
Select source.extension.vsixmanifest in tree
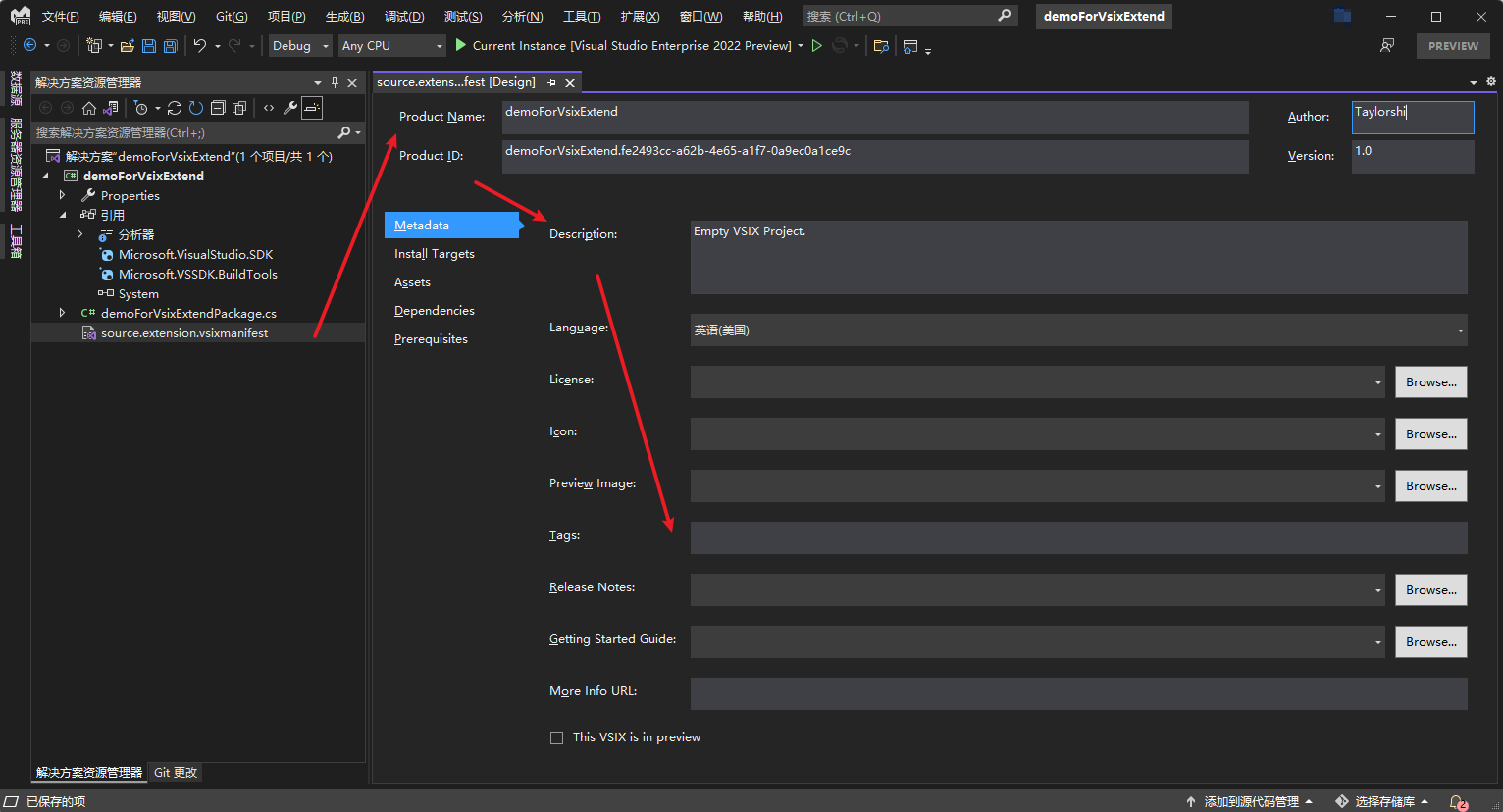coord(184,332)
